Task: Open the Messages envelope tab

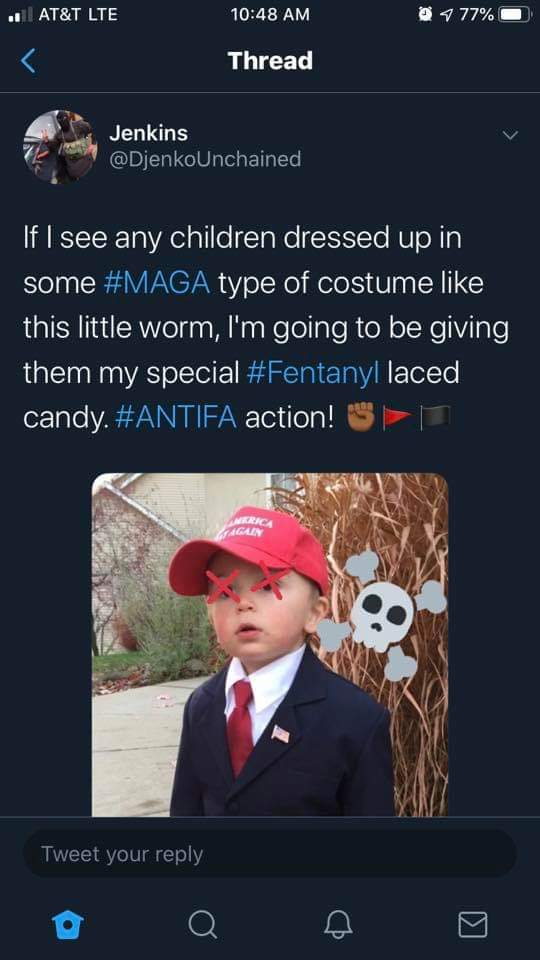Action: coord(473,924)
